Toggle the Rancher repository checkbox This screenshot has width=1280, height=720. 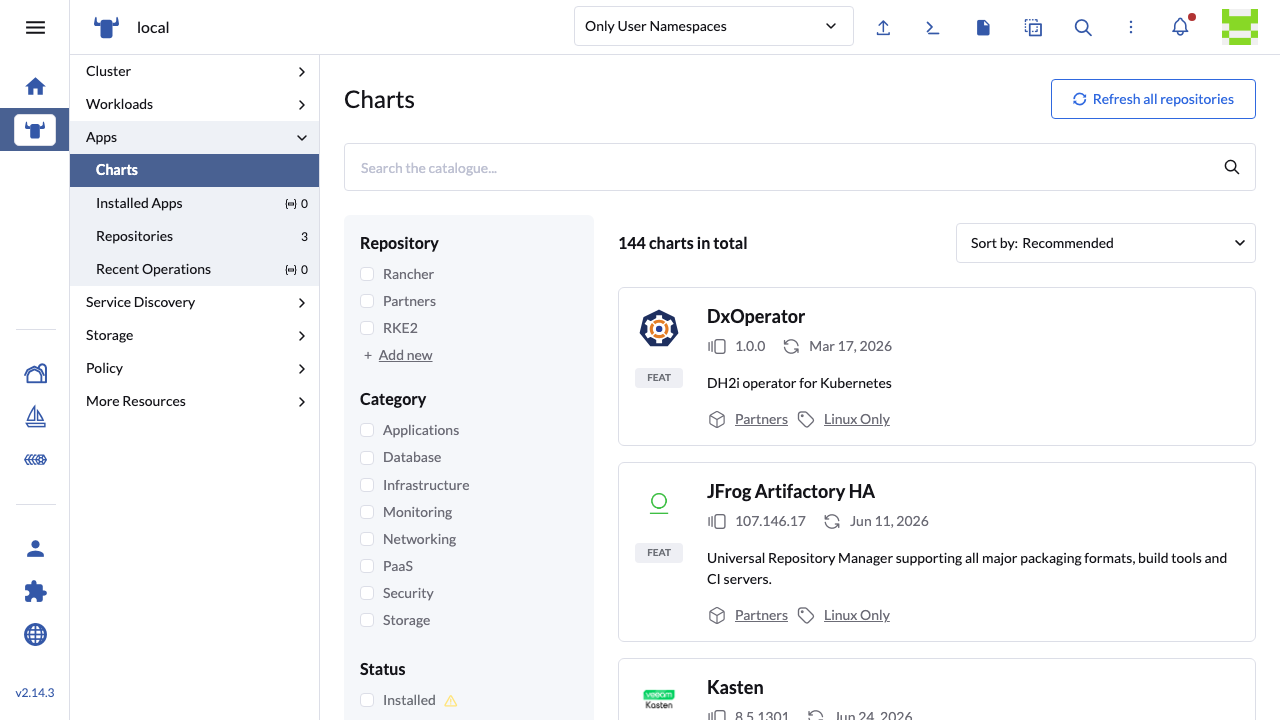[x=367, y=274]
